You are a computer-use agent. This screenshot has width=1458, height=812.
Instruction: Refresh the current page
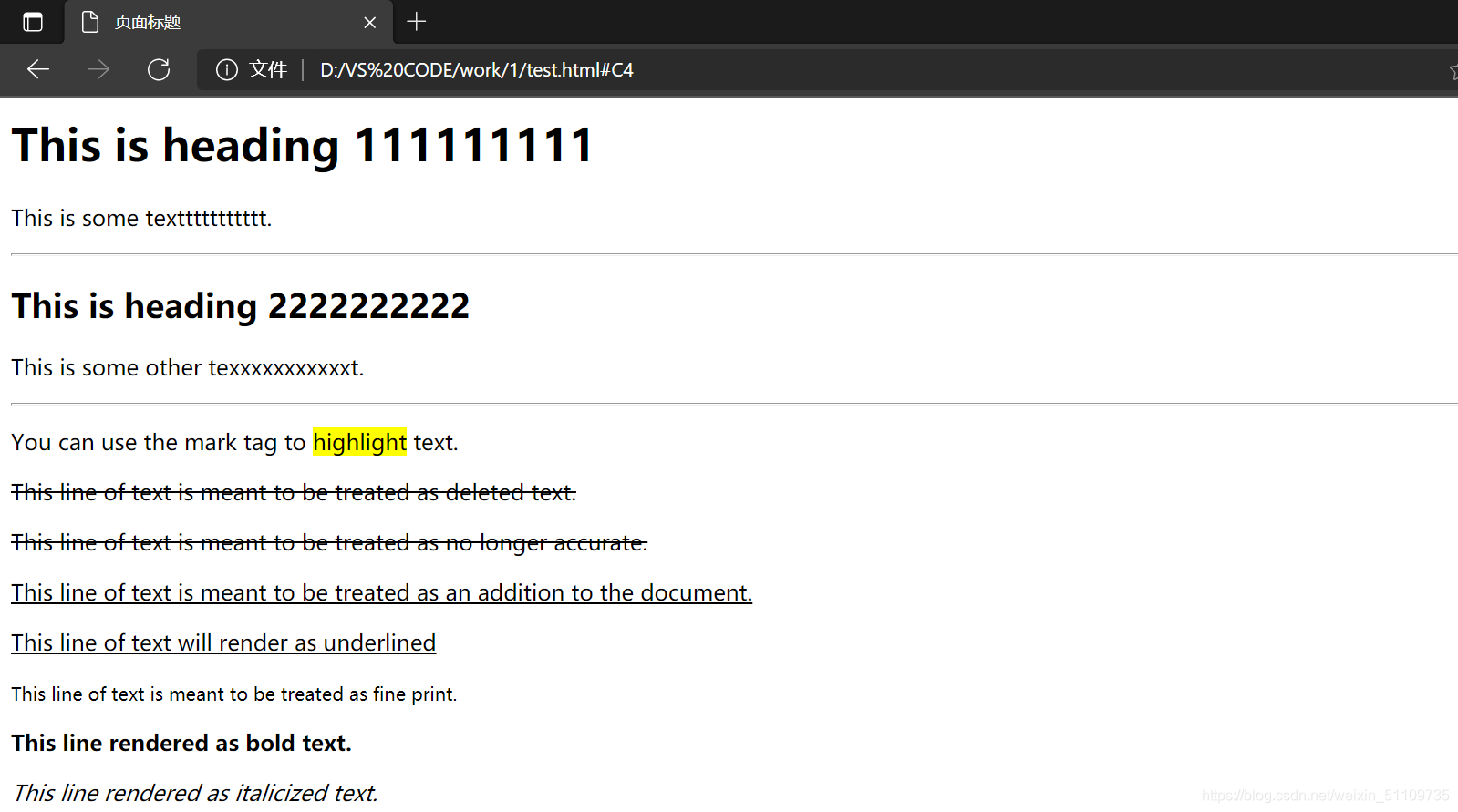[159, 69]
